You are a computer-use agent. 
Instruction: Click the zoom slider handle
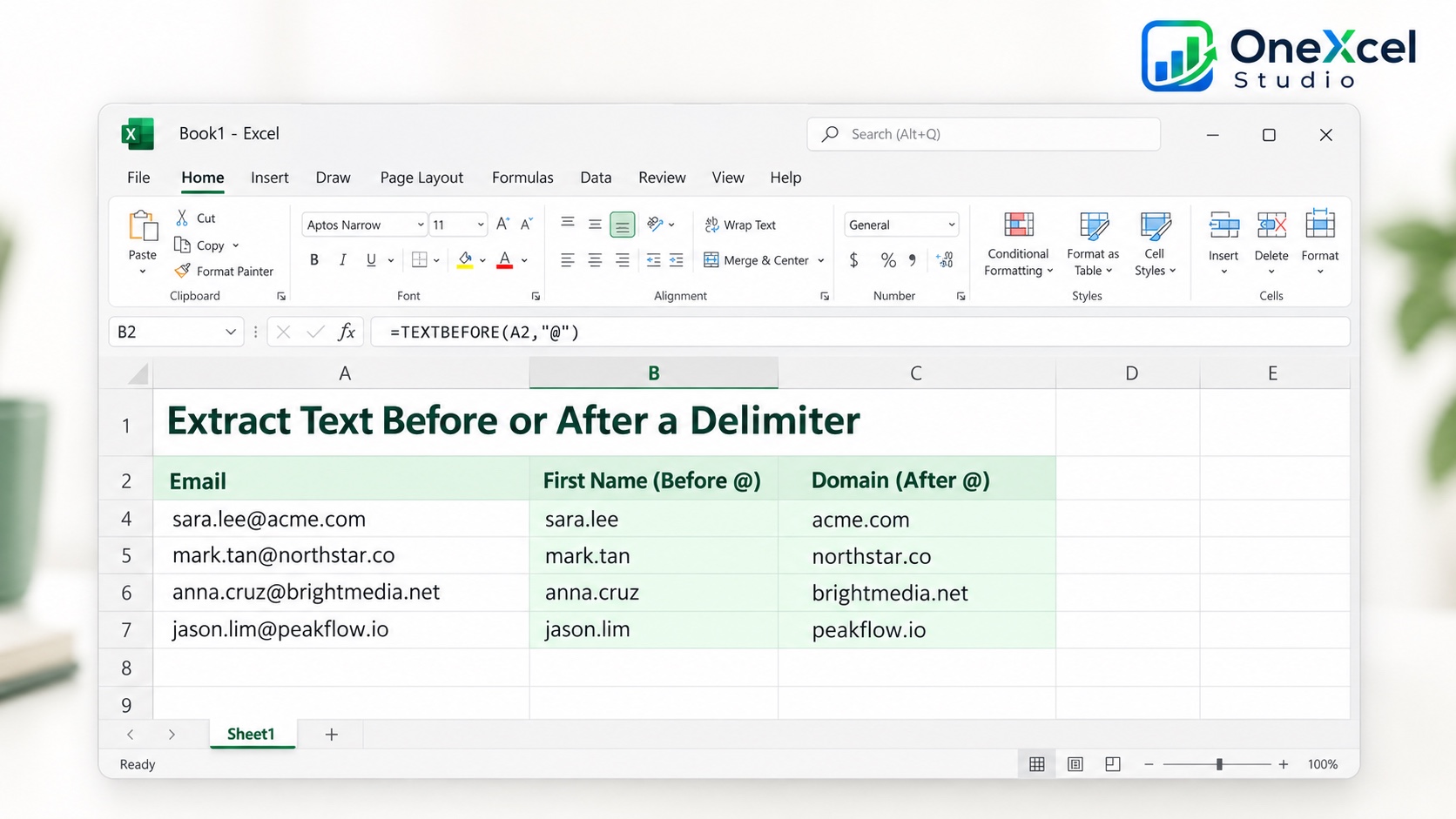(x=1219, y=764)
